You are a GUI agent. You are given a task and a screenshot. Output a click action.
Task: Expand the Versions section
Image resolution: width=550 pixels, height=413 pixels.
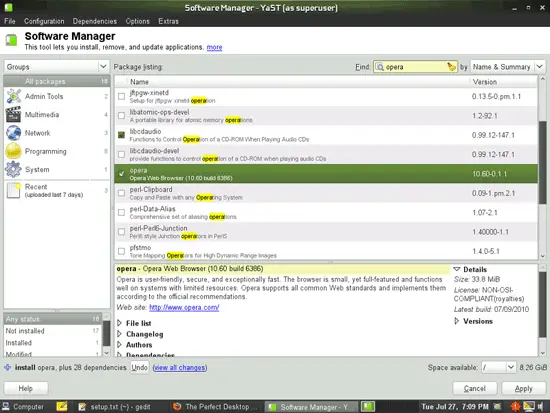457,321
